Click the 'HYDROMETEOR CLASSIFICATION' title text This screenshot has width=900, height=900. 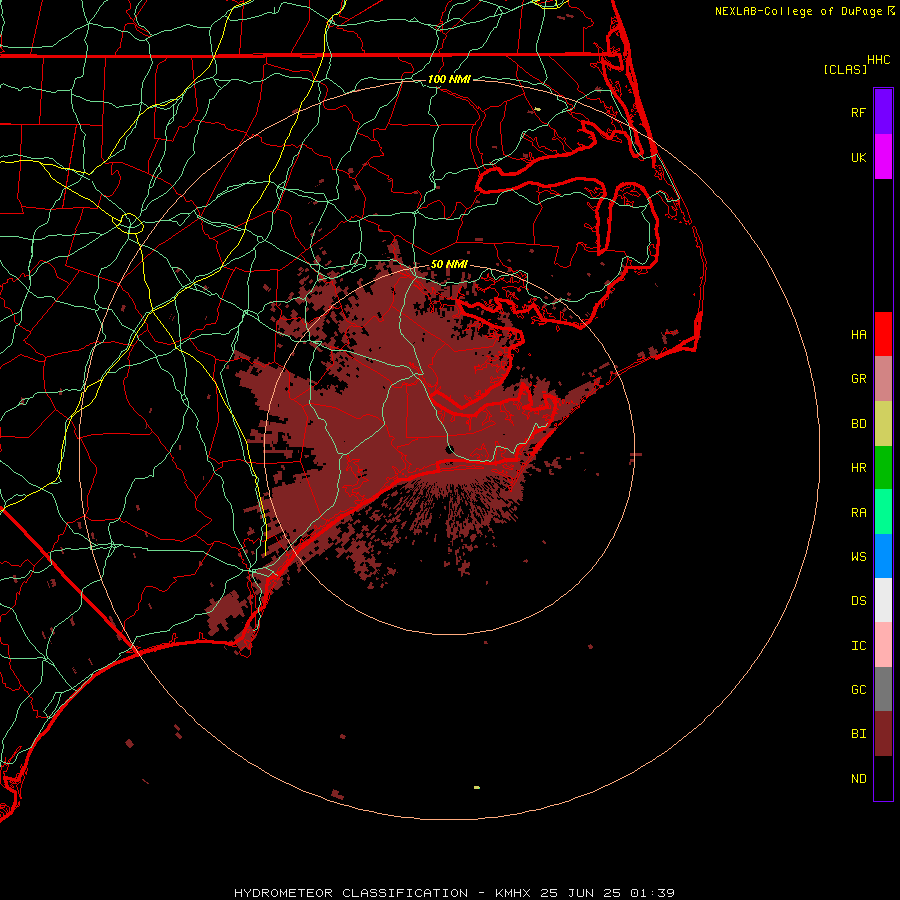(x=351, y=893)
